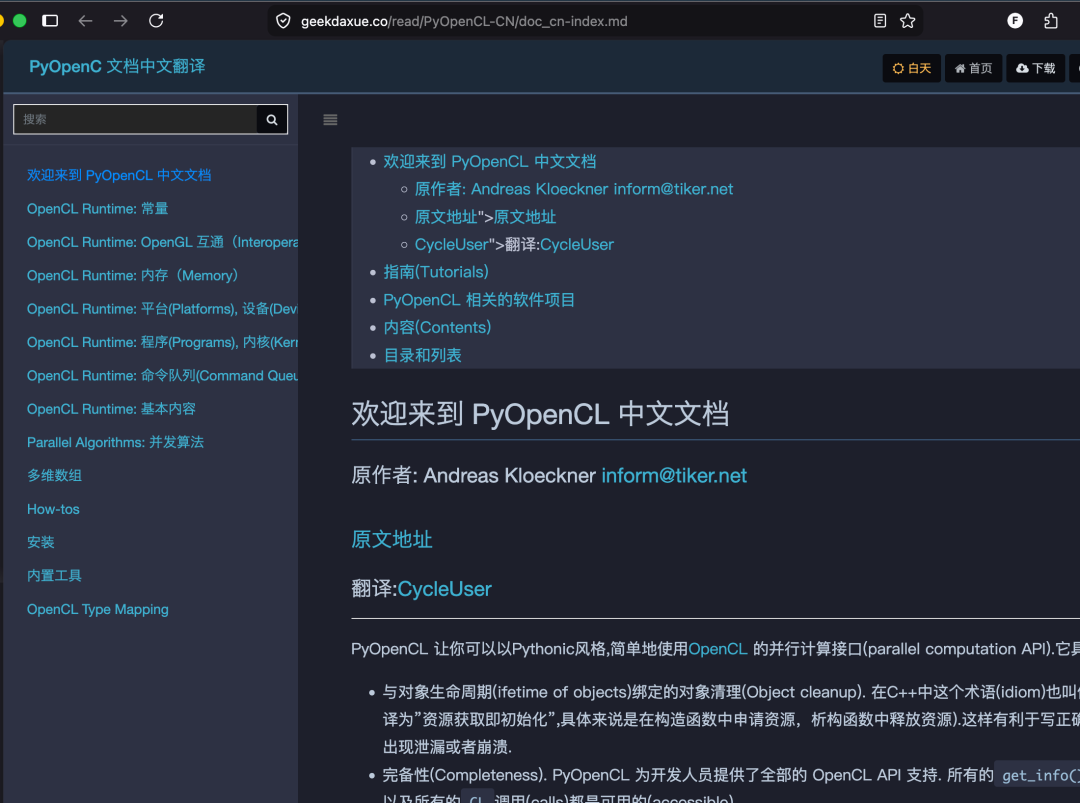Jump to TOC entry 内容(Contents)

pos(437,327)
